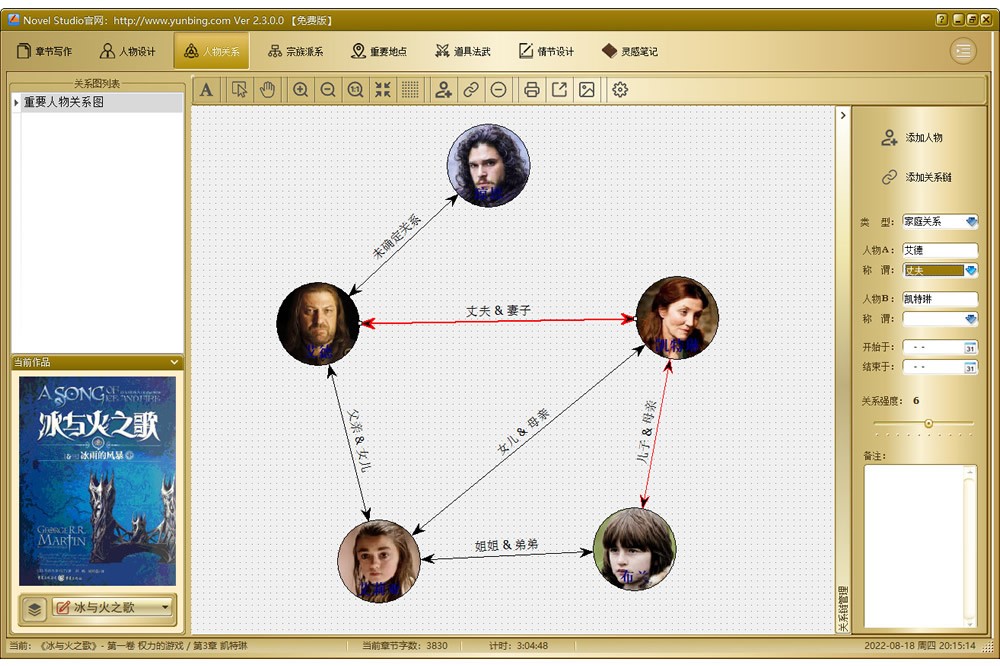Click the 冰与火之歌 book cover thumbnail

[x=97, y=481]
